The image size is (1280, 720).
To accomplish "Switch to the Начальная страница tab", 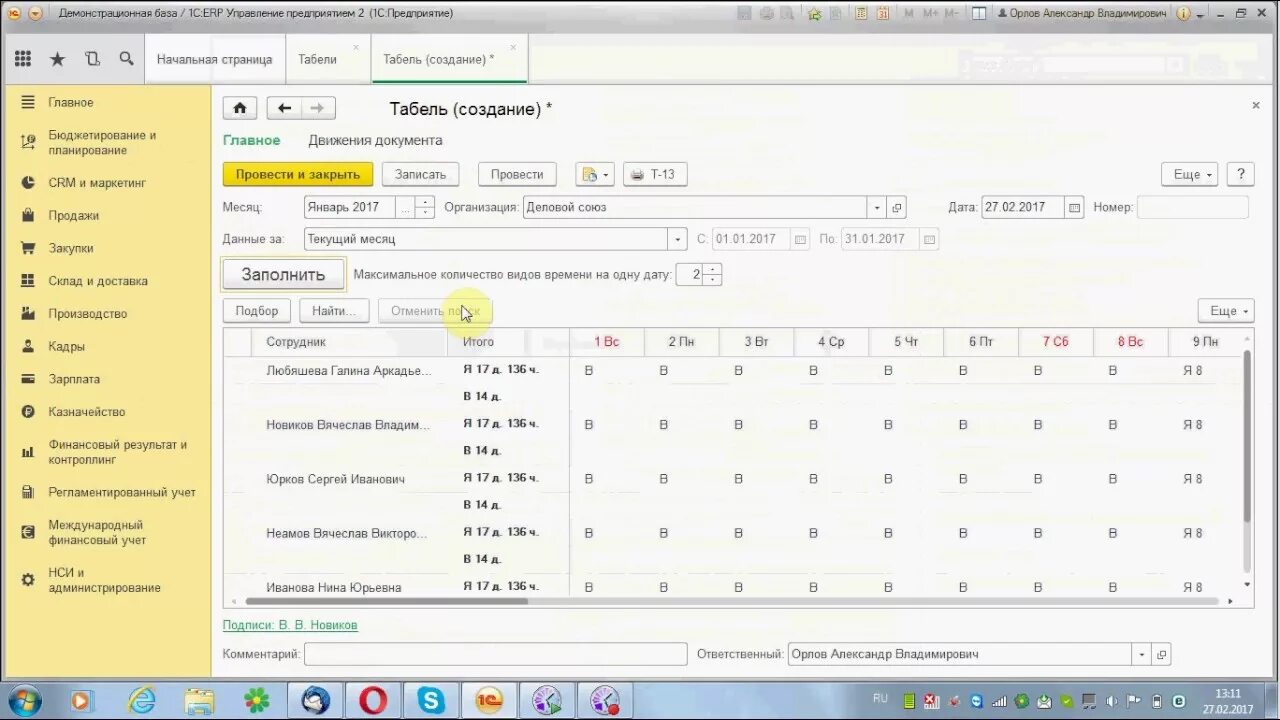I will click(214, 59).
